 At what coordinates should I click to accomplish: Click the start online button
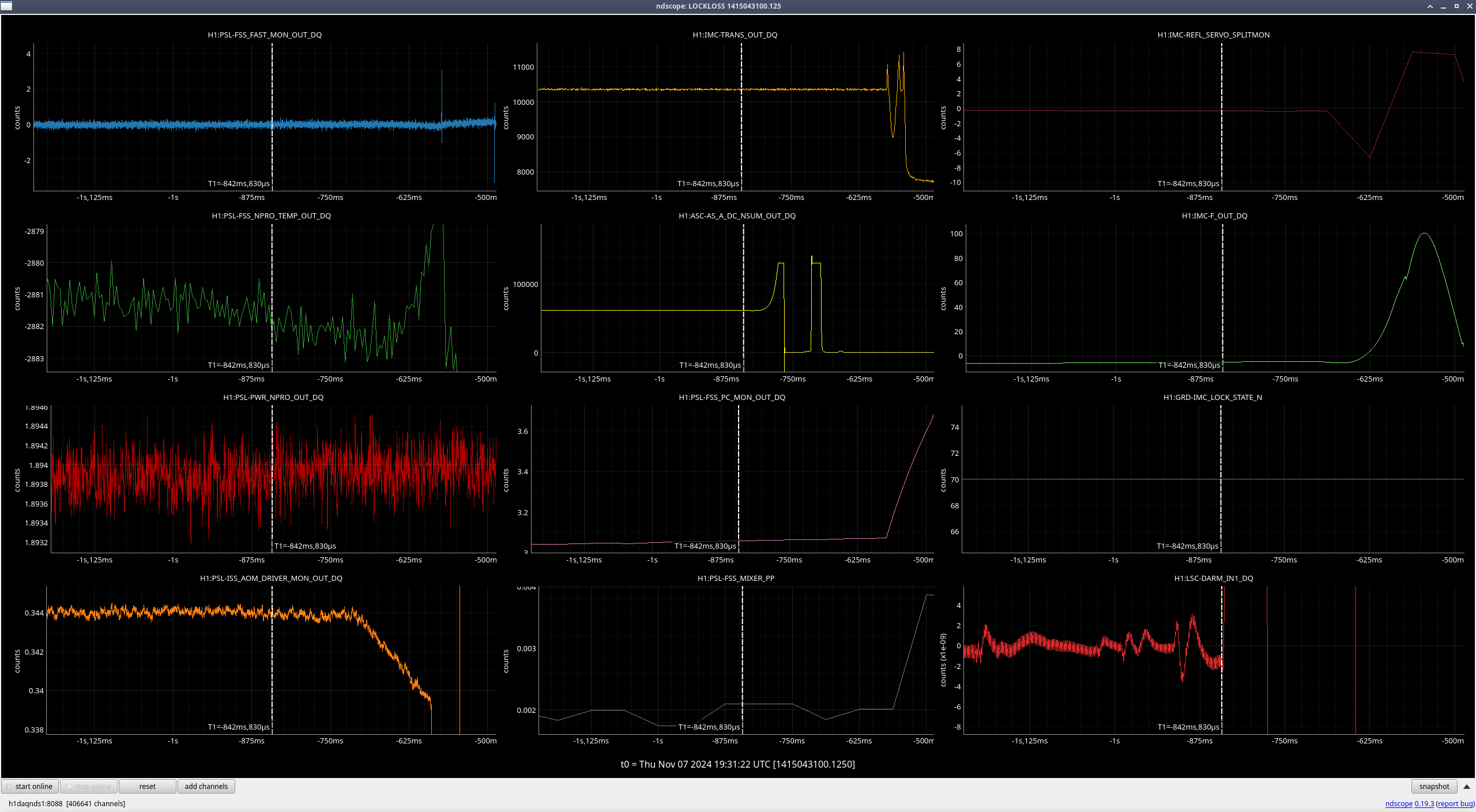tap(30, 786)
